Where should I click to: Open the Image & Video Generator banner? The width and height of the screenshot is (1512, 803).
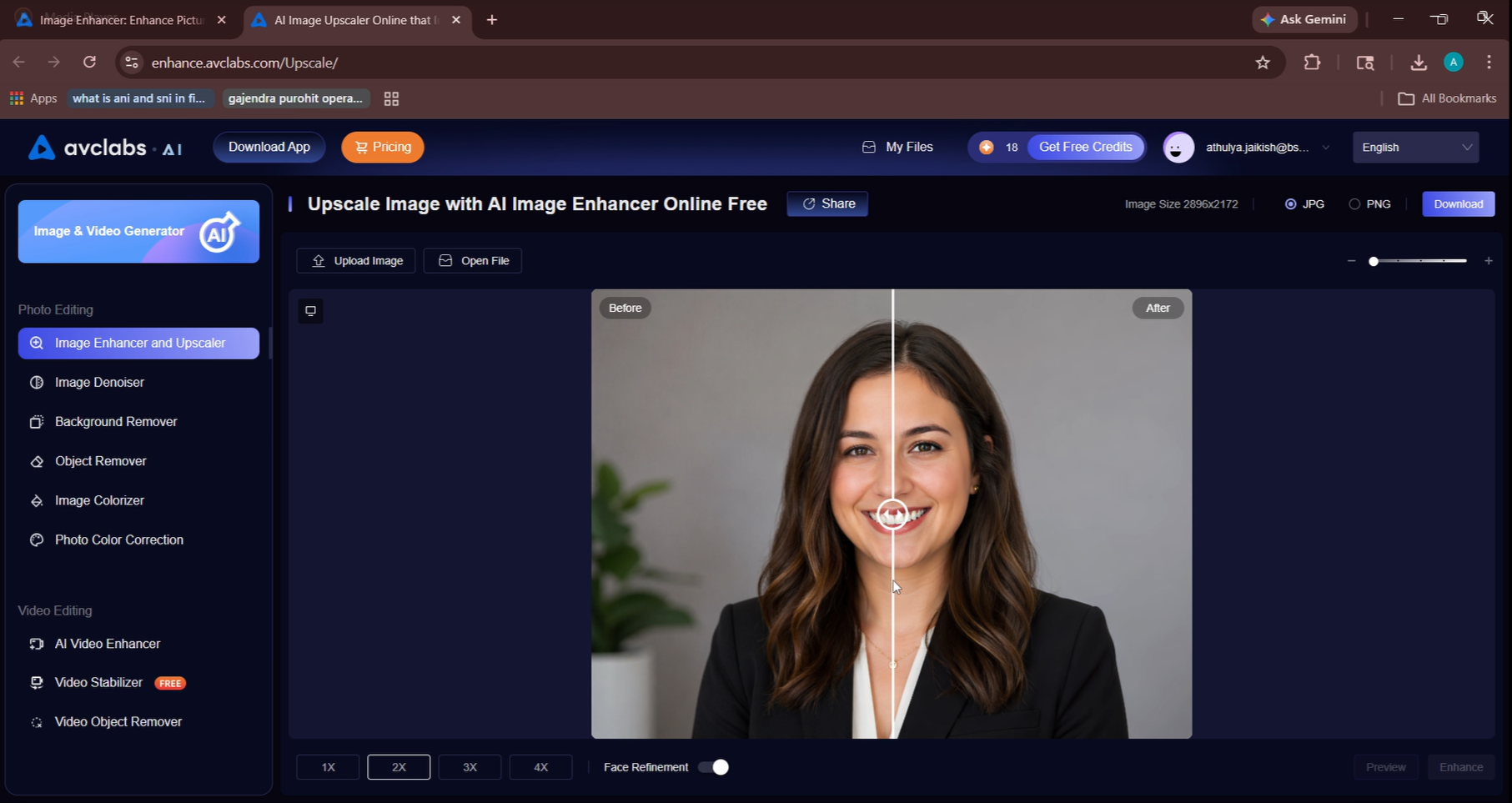[138, 231]
